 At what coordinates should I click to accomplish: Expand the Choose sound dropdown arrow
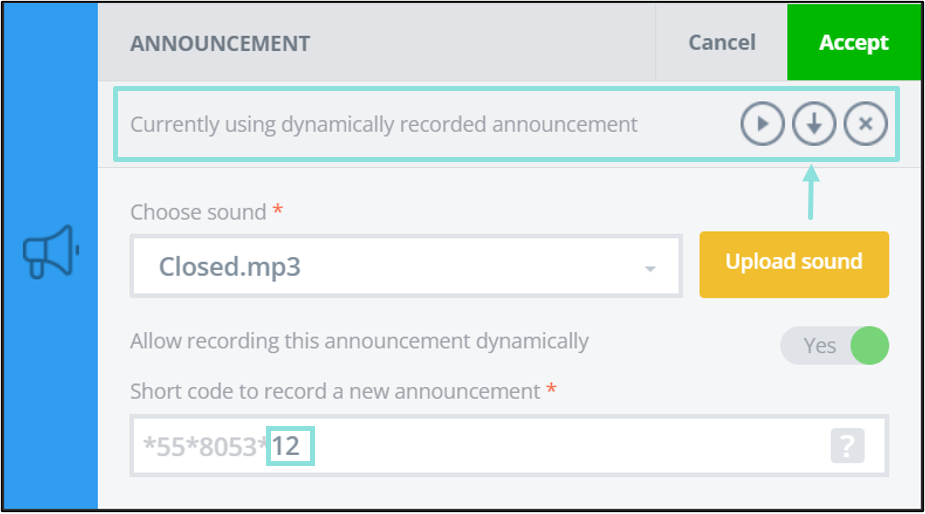tap(650, 269)
